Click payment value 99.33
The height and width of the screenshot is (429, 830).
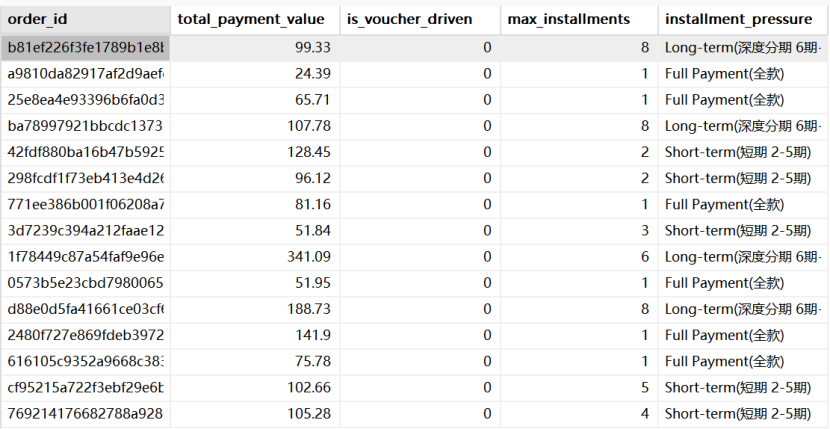(255, 48)
